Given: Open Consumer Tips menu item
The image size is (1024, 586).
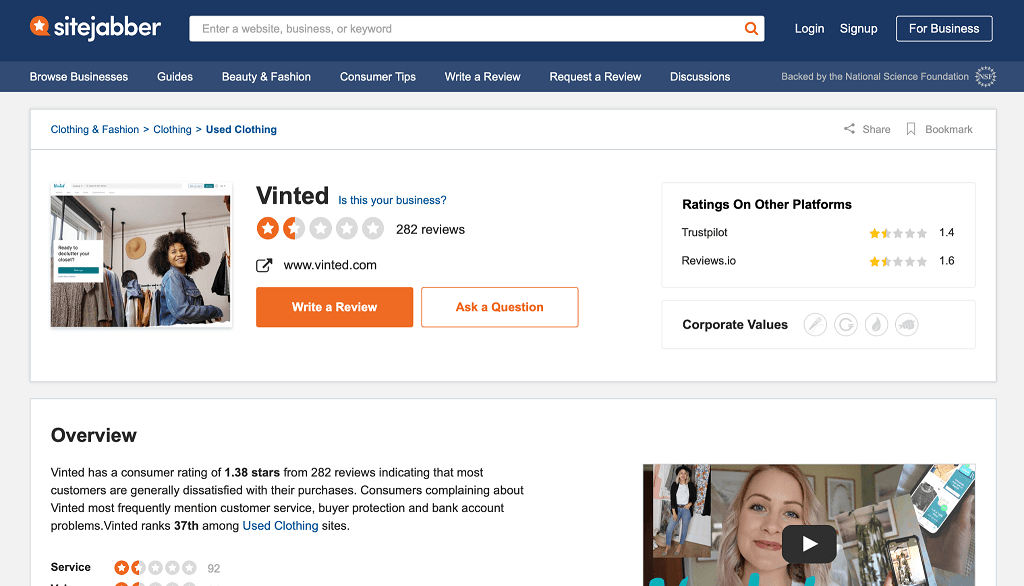Looking at the screenshot, I should click(x=377, y=76).
